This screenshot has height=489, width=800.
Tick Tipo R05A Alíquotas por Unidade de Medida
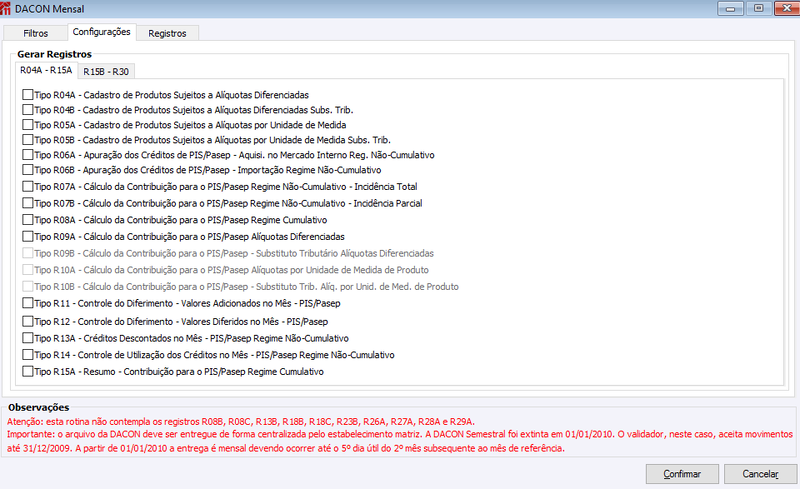click(x=28, y=125)
